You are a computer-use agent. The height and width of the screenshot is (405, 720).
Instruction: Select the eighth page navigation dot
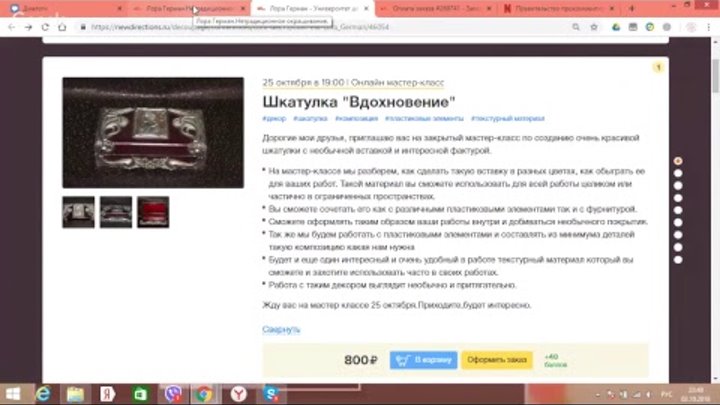(678, 248)
